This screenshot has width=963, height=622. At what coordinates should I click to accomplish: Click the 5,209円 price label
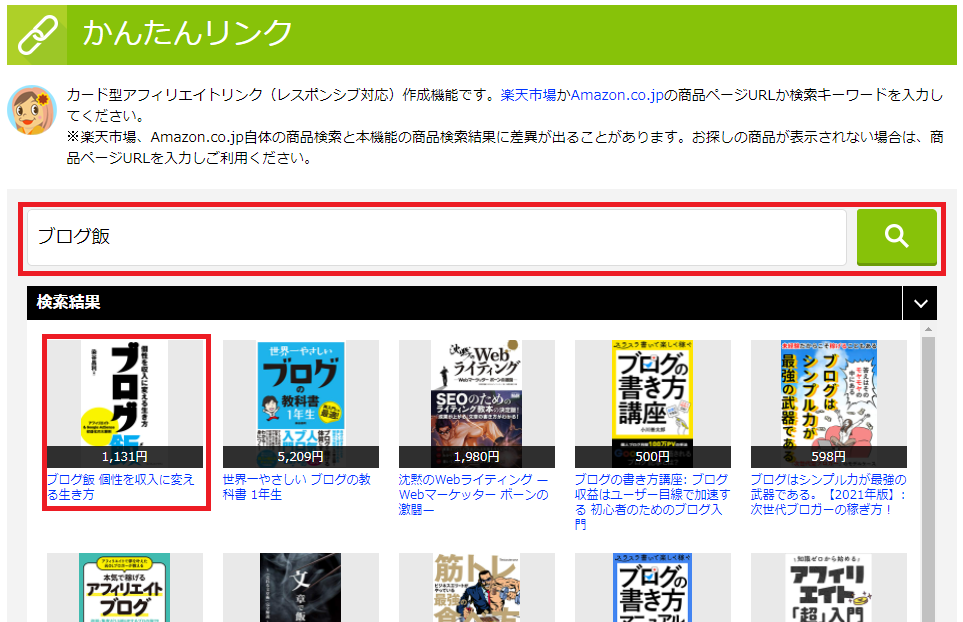tap(300, 457)
